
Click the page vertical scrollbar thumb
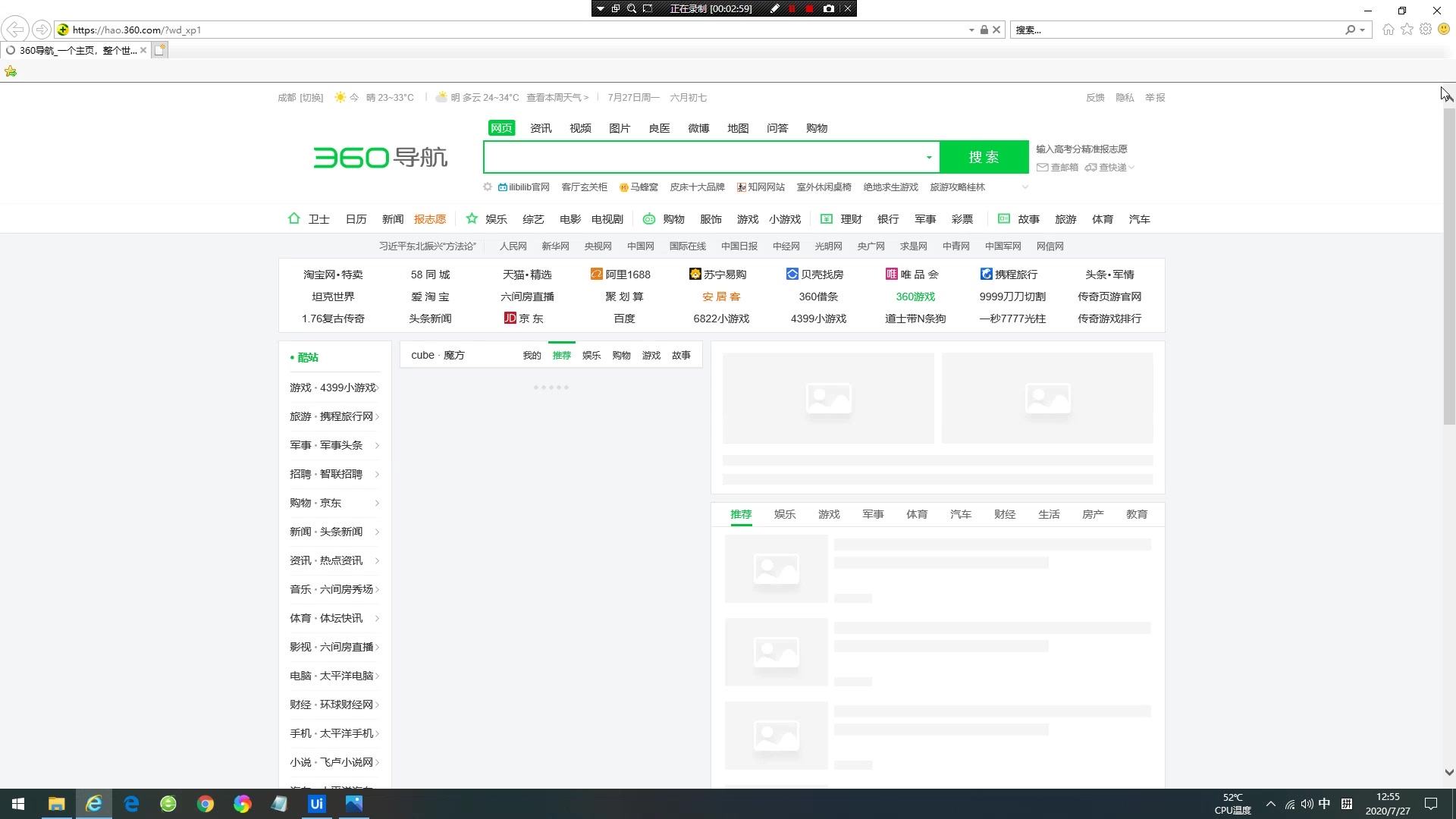[1449, 265]
